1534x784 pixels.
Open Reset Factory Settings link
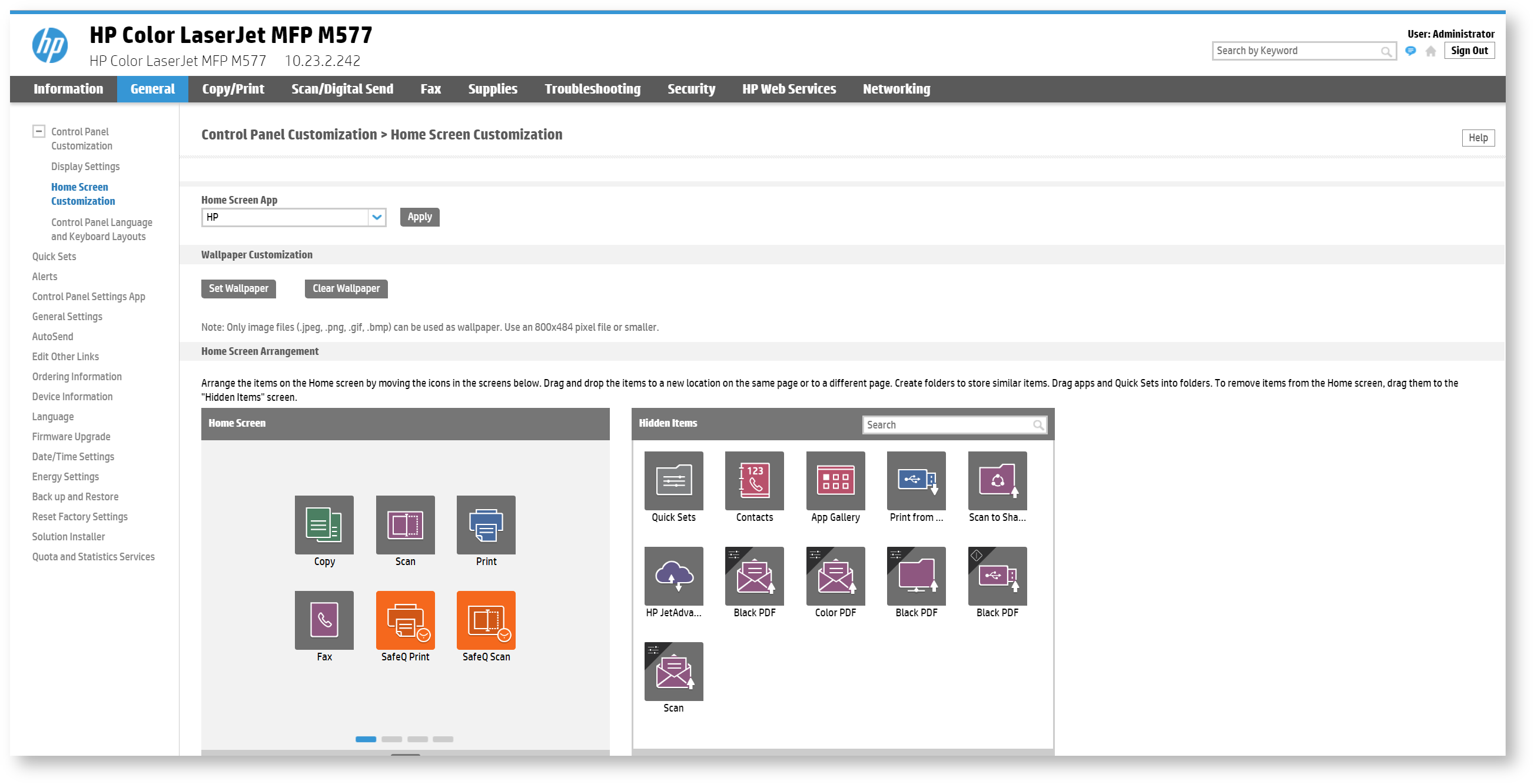coord(79,517)
